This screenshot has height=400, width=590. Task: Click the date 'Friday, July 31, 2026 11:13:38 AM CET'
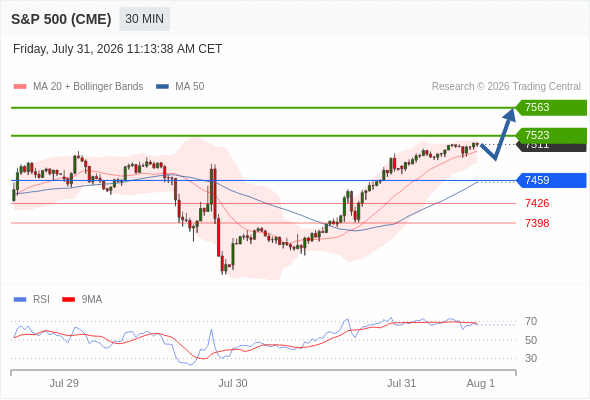coord(117,49)
